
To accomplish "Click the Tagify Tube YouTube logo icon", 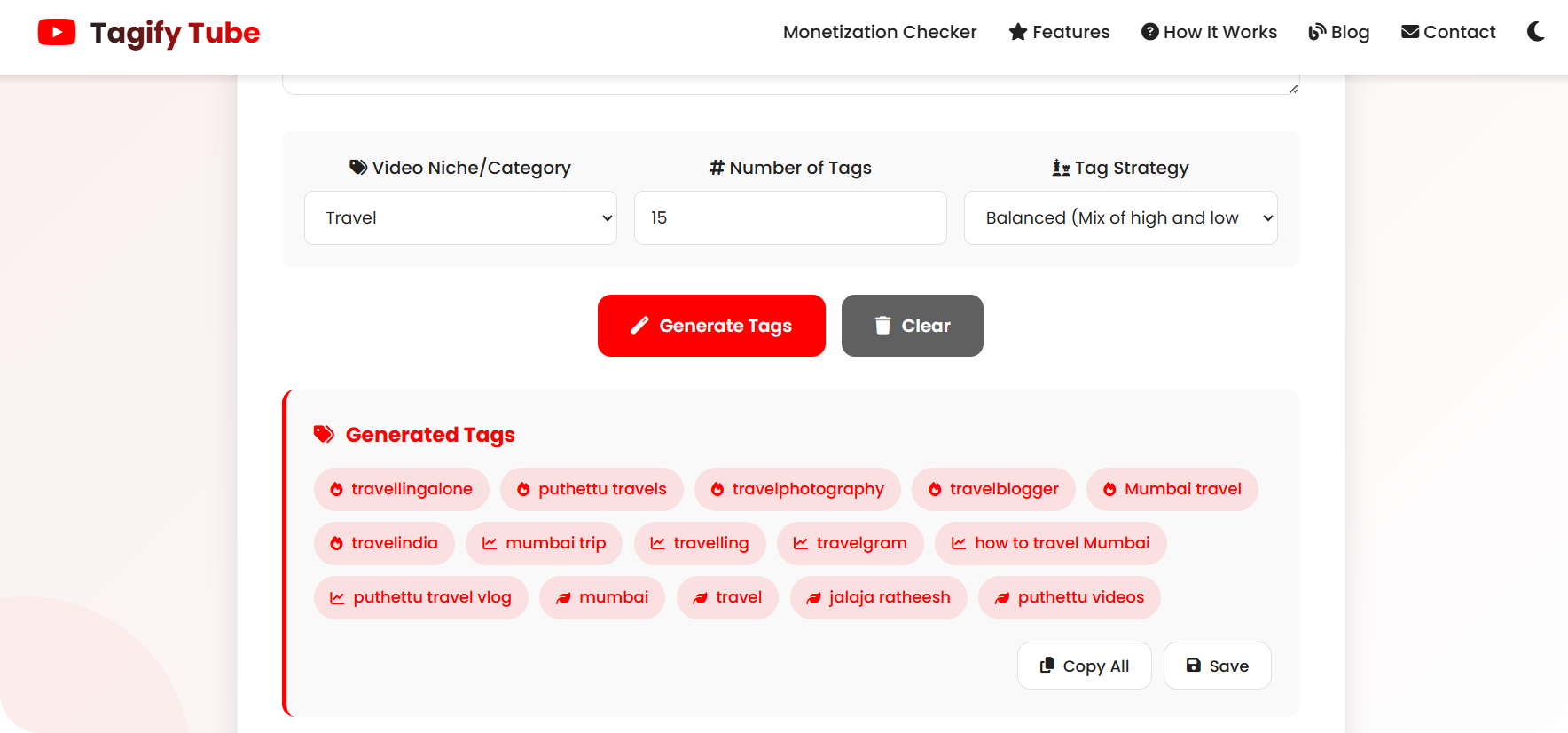I will (x=57, y=33).
